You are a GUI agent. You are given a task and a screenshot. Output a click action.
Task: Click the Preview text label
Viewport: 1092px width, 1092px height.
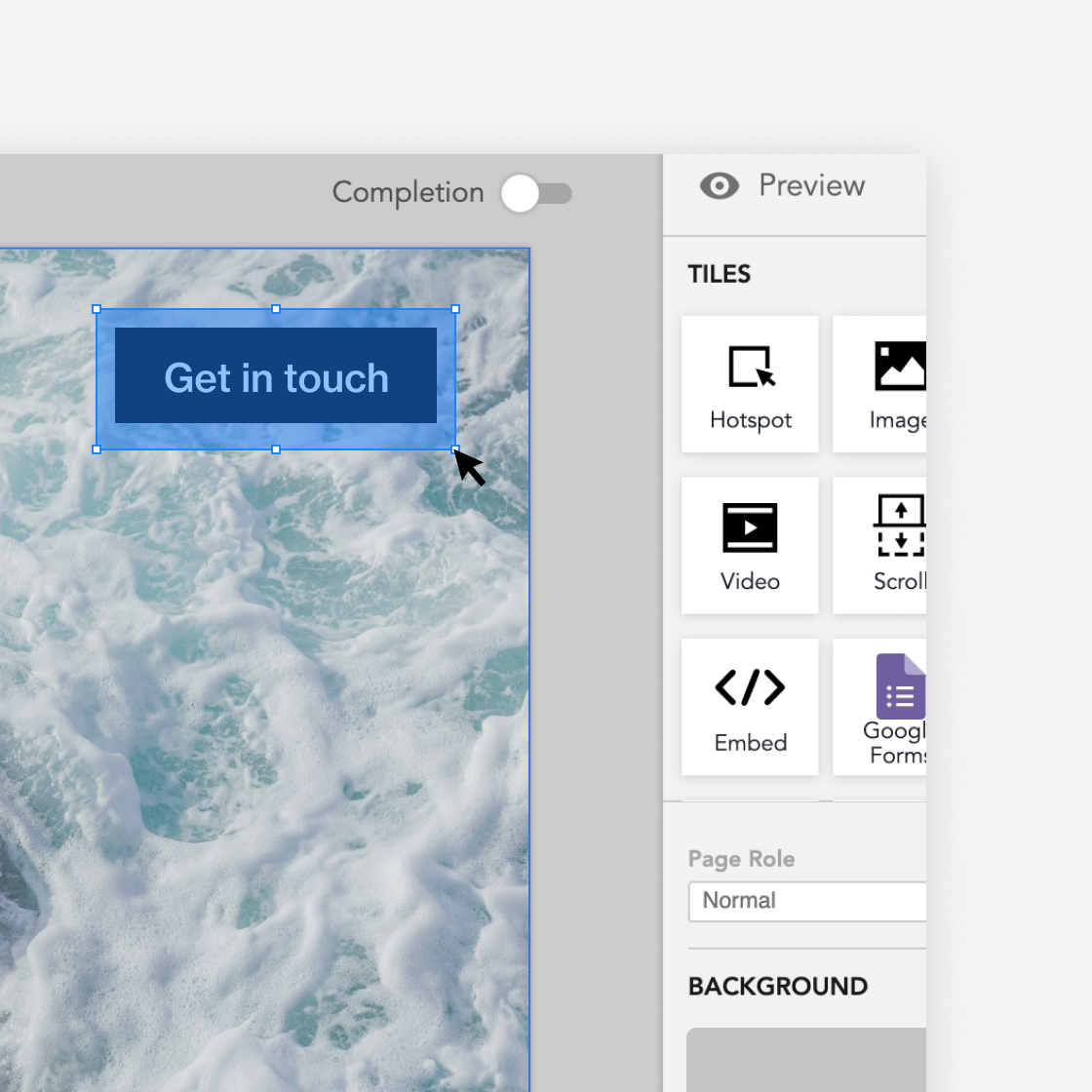point(811,186)
